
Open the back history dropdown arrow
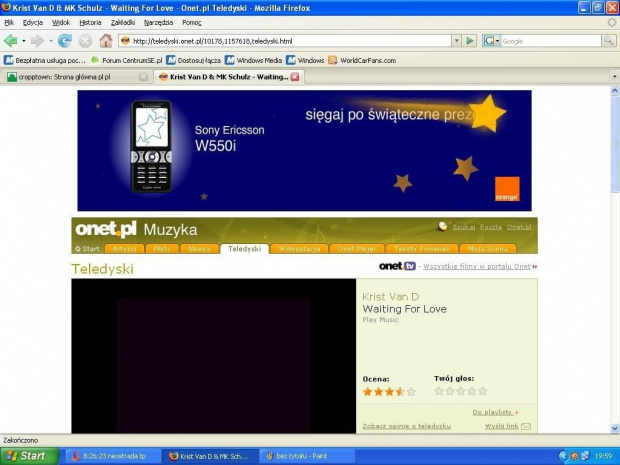point(24,41)
